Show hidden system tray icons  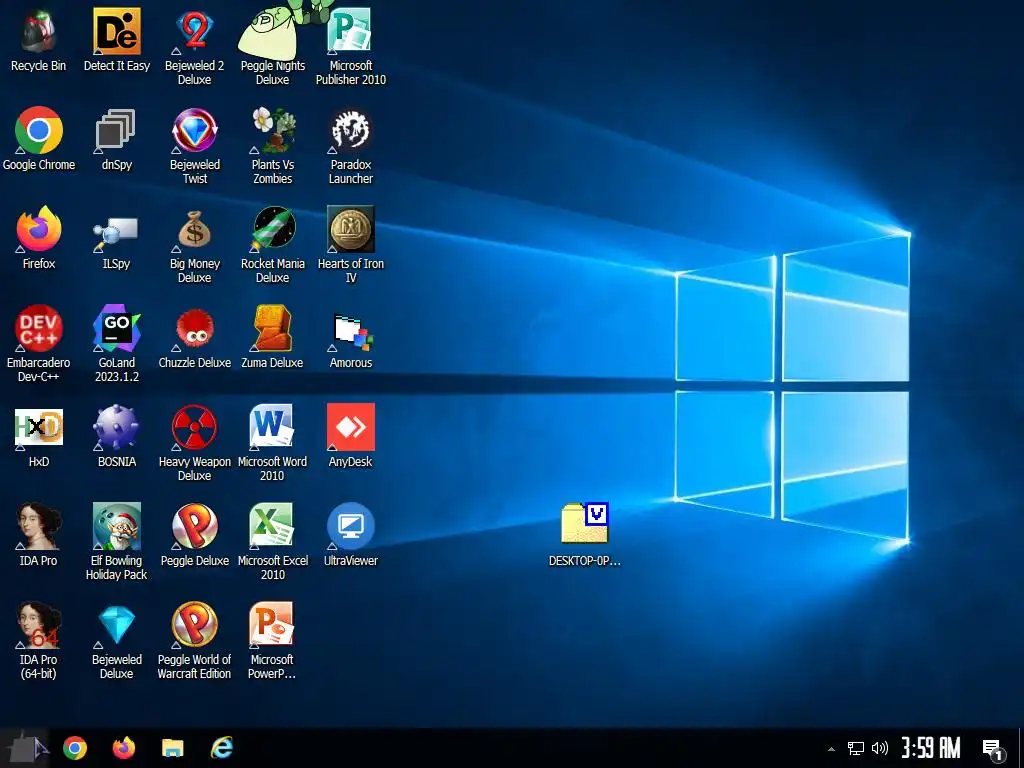[x=831, y=748]
